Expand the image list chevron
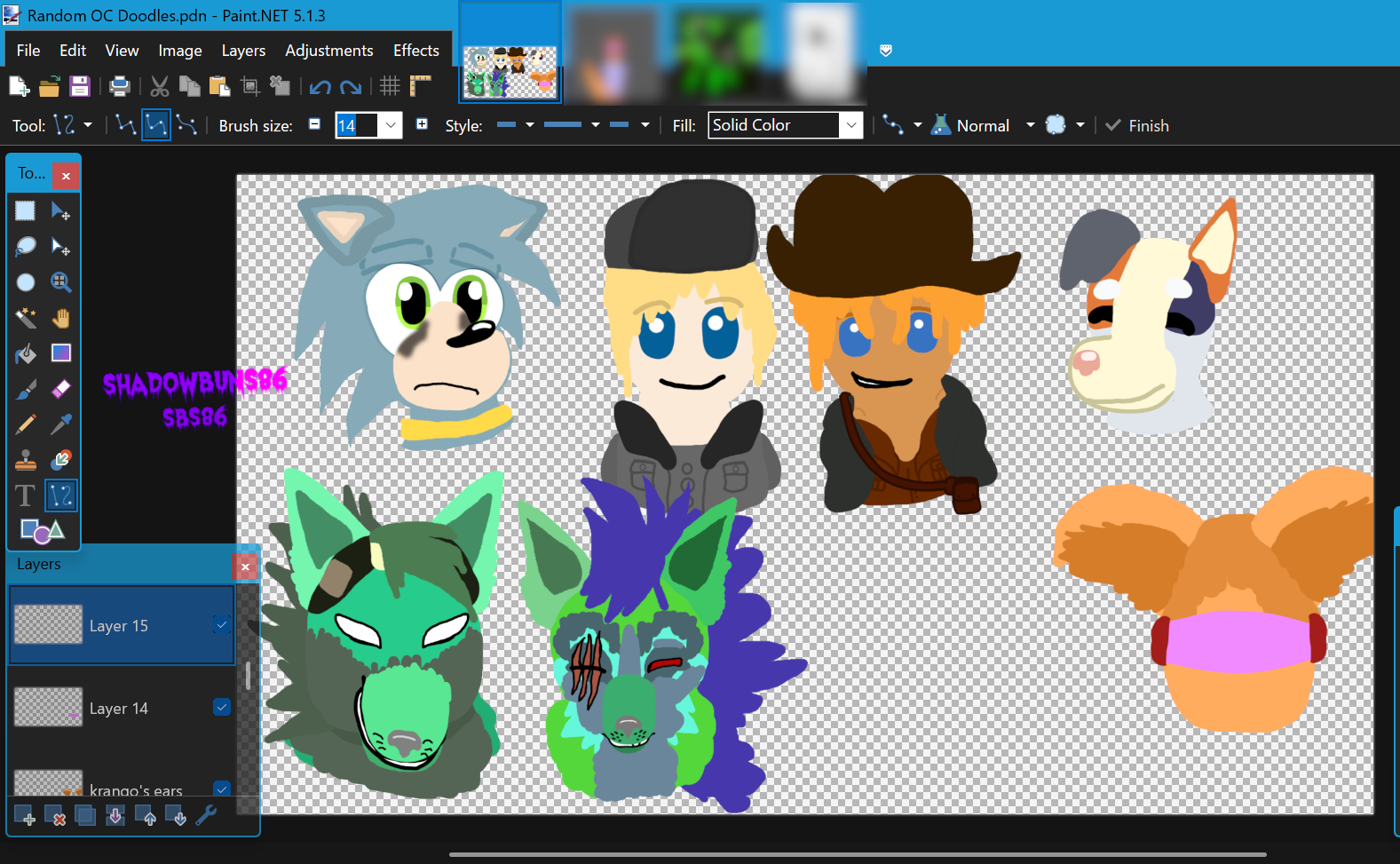The width and height of the screenshot is (1400, 864). click(886, 51)
